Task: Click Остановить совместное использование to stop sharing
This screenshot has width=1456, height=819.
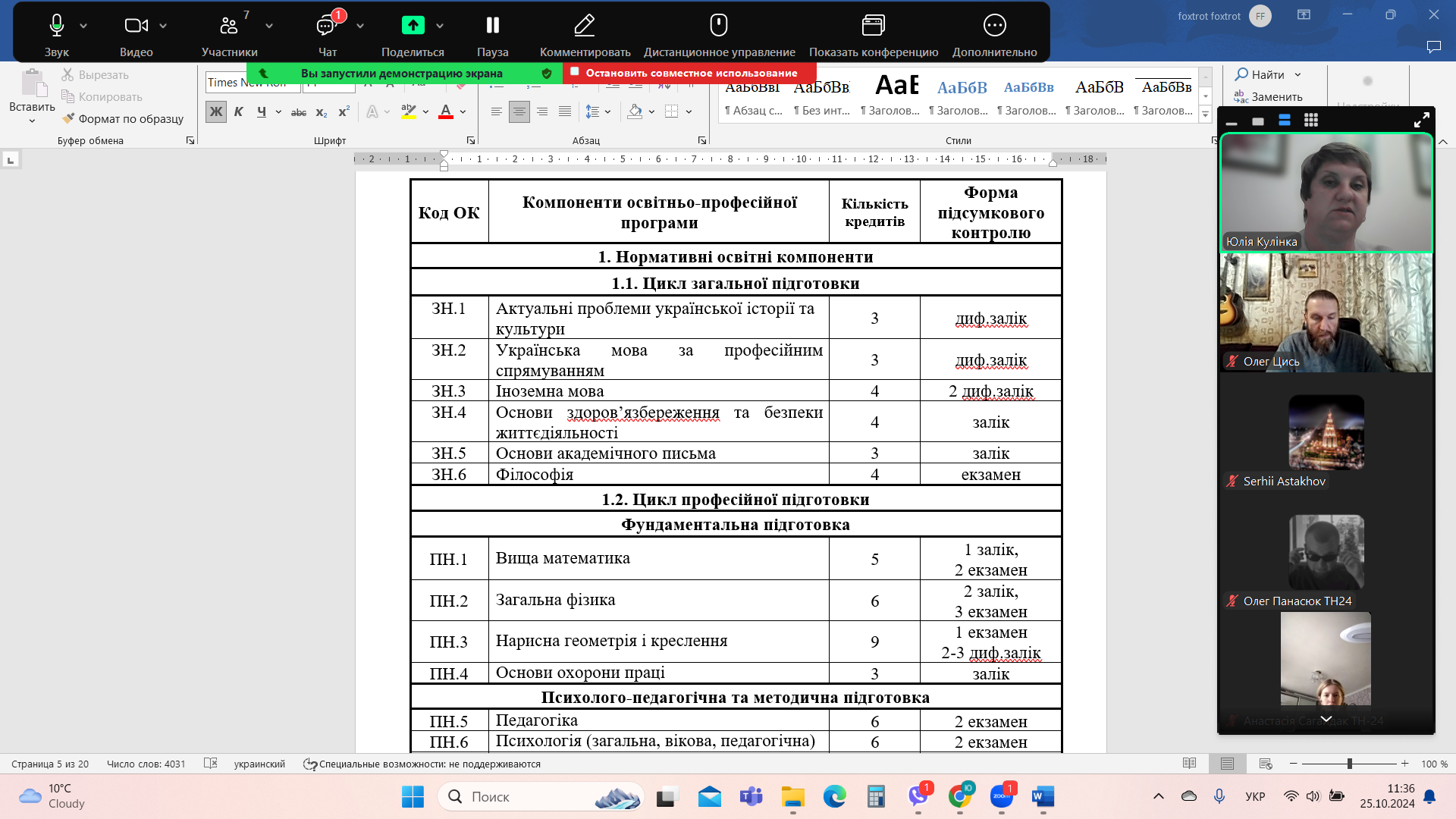Action: coord(689,73)
